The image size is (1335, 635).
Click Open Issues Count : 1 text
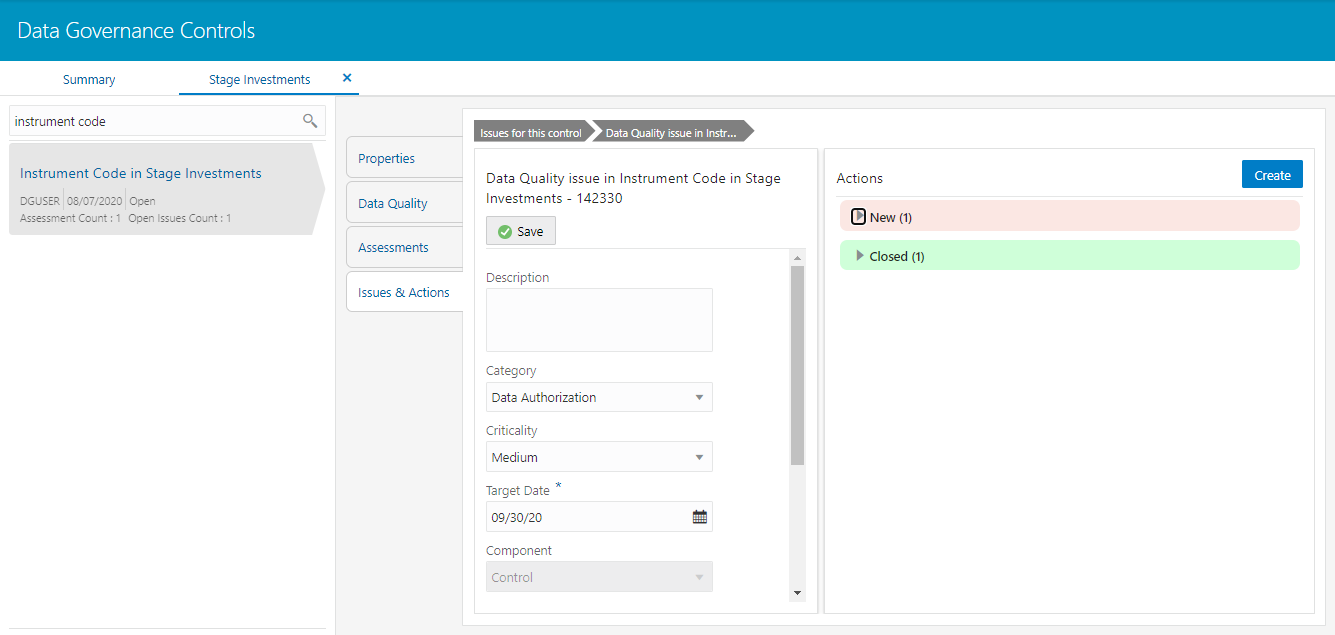coord(180,218)
